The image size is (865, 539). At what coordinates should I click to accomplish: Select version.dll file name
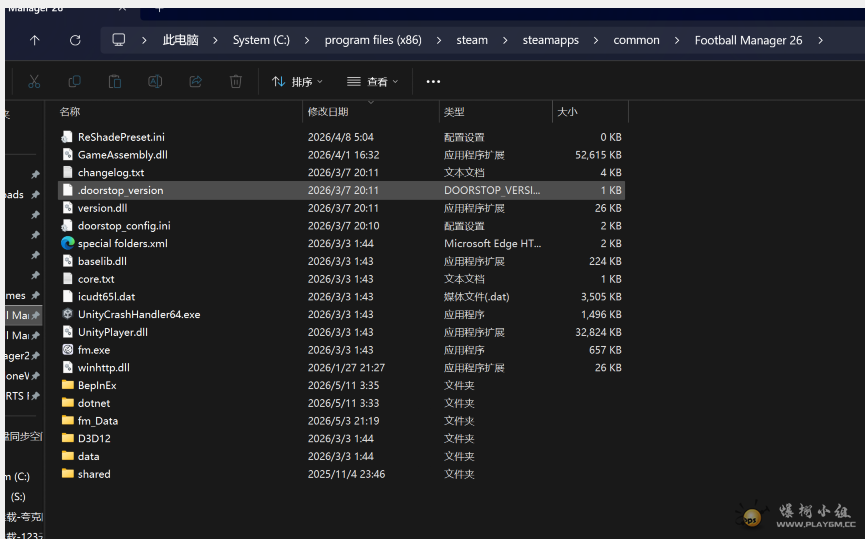pos(103,208)
